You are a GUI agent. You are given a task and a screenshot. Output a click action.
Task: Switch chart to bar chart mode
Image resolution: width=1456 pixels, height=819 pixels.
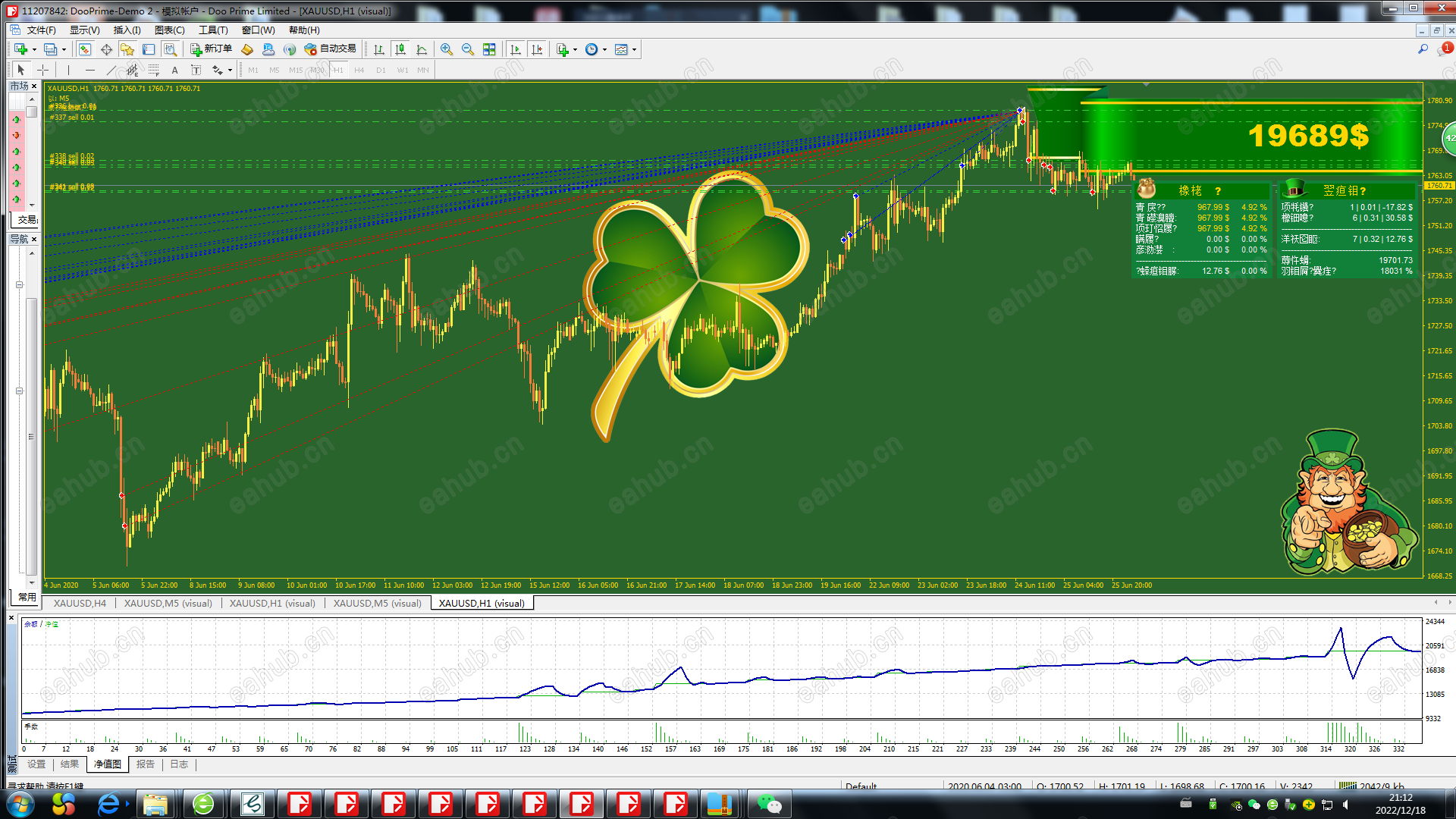click(x=379, y=49)
